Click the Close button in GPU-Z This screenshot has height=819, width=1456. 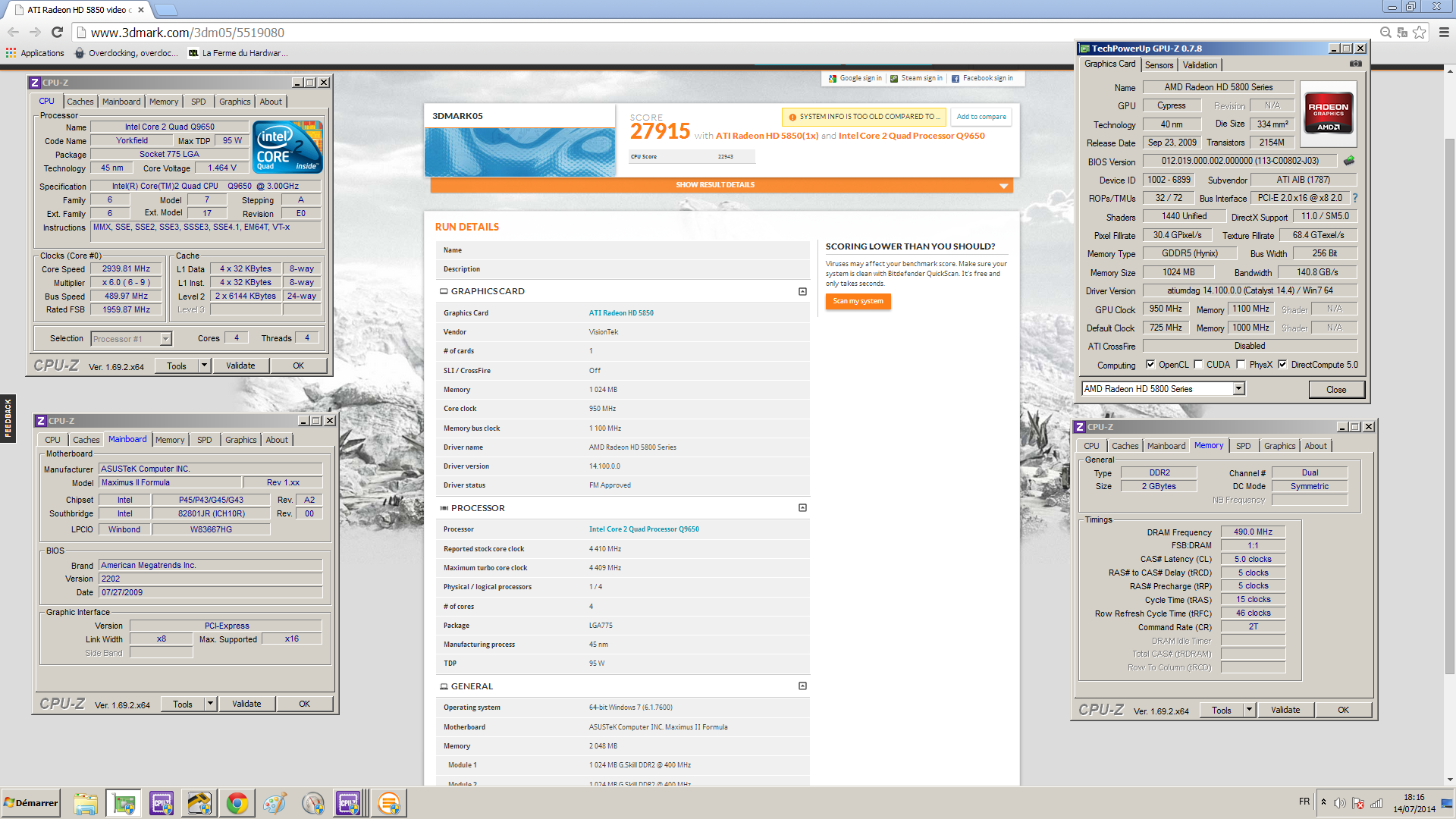1336,390
